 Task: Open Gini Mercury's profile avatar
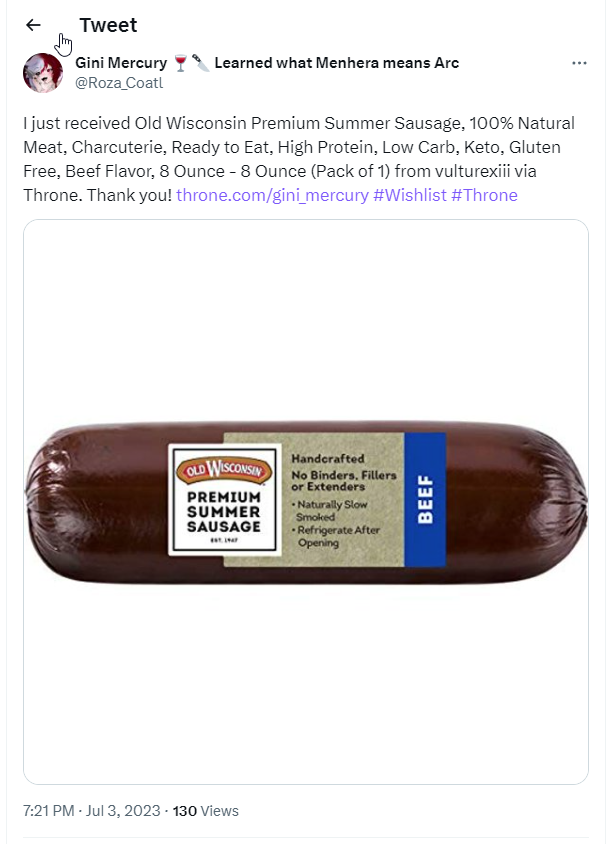pos(43,73)
